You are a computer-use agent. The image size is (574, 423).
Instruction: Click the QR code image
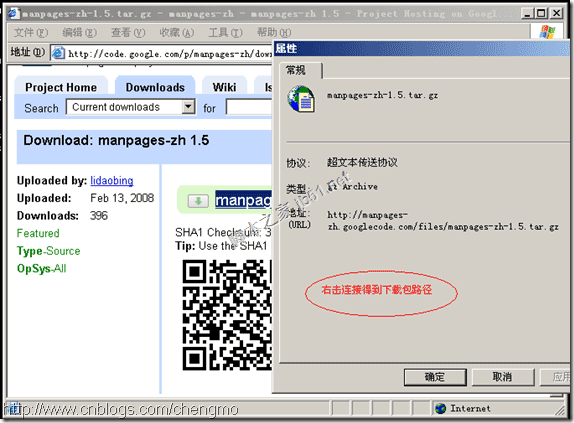tap(227, 315)
